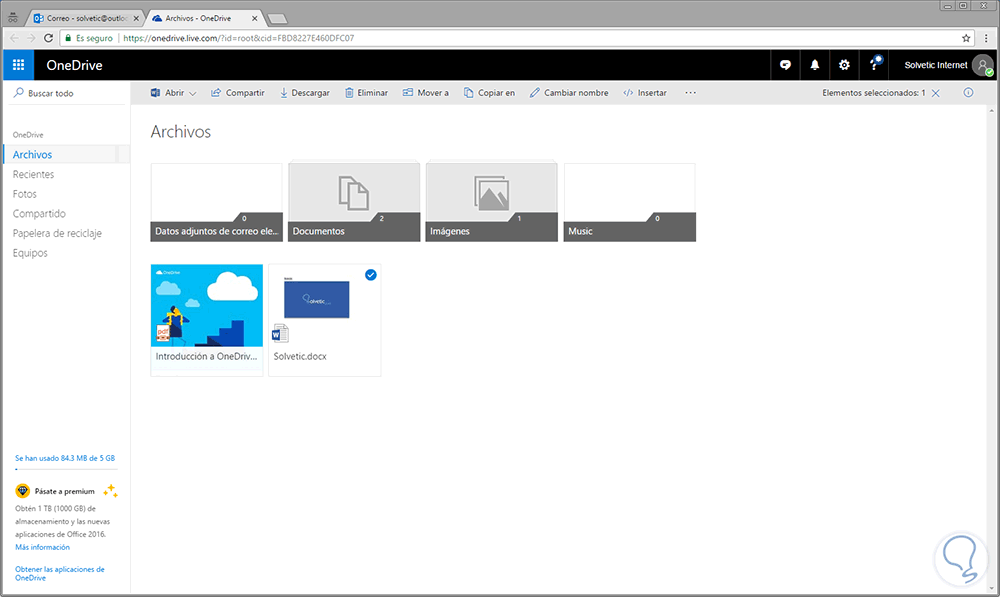Click Descargar to download the file
Screen dimensions: 1000x597
304,92
